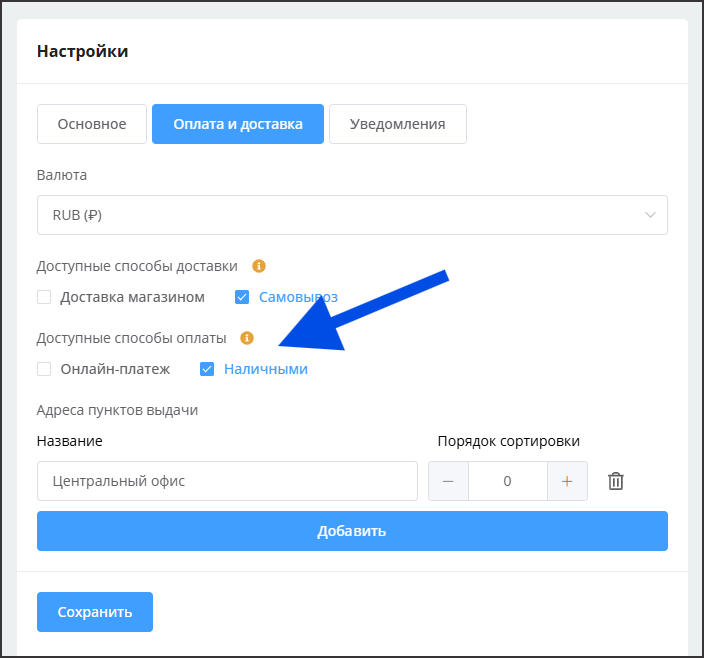This screenshot has height=658, width=704.
Task: Save settings with the Сохранить button
Action: pyautogui.click(x=95, y=612)
